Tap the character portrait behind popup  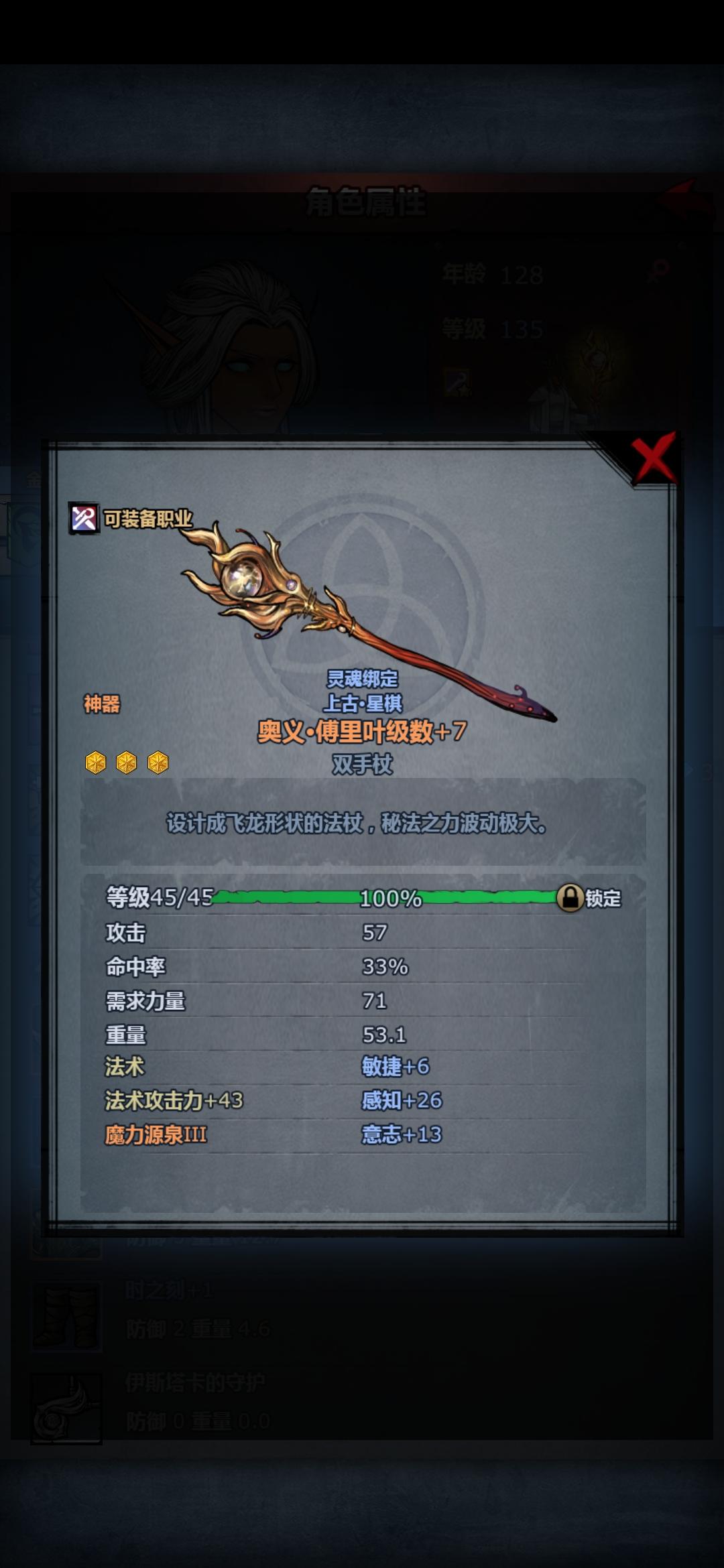pyautogui.click(x=228, y=348)
